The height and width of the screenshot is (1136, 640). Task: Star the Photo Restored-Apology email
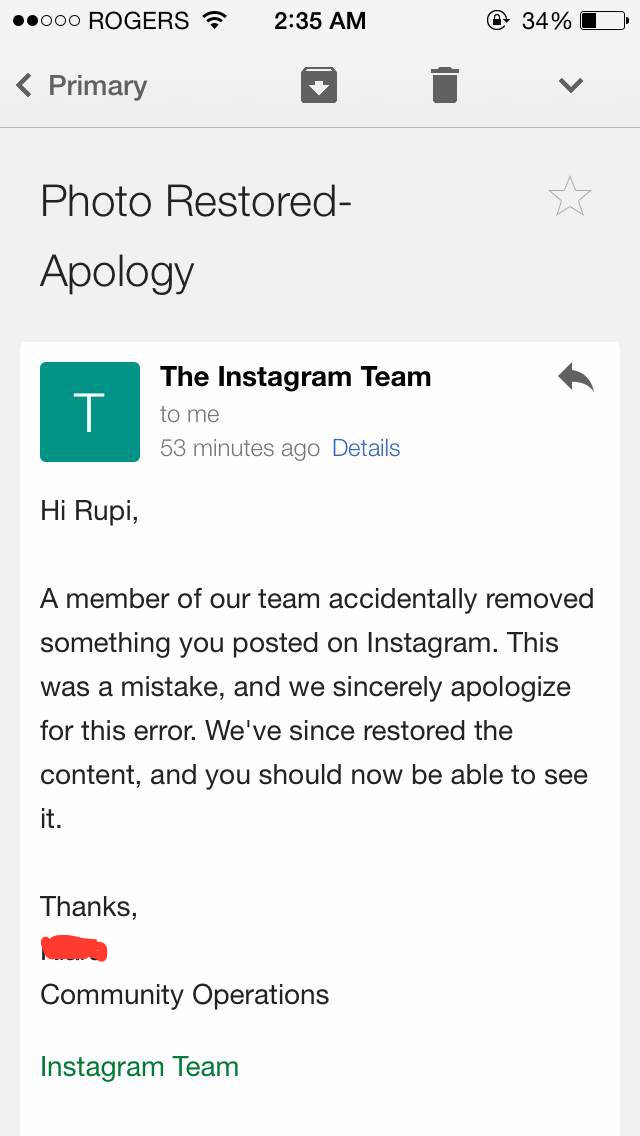pyautogui.click(x=569, y=196)
